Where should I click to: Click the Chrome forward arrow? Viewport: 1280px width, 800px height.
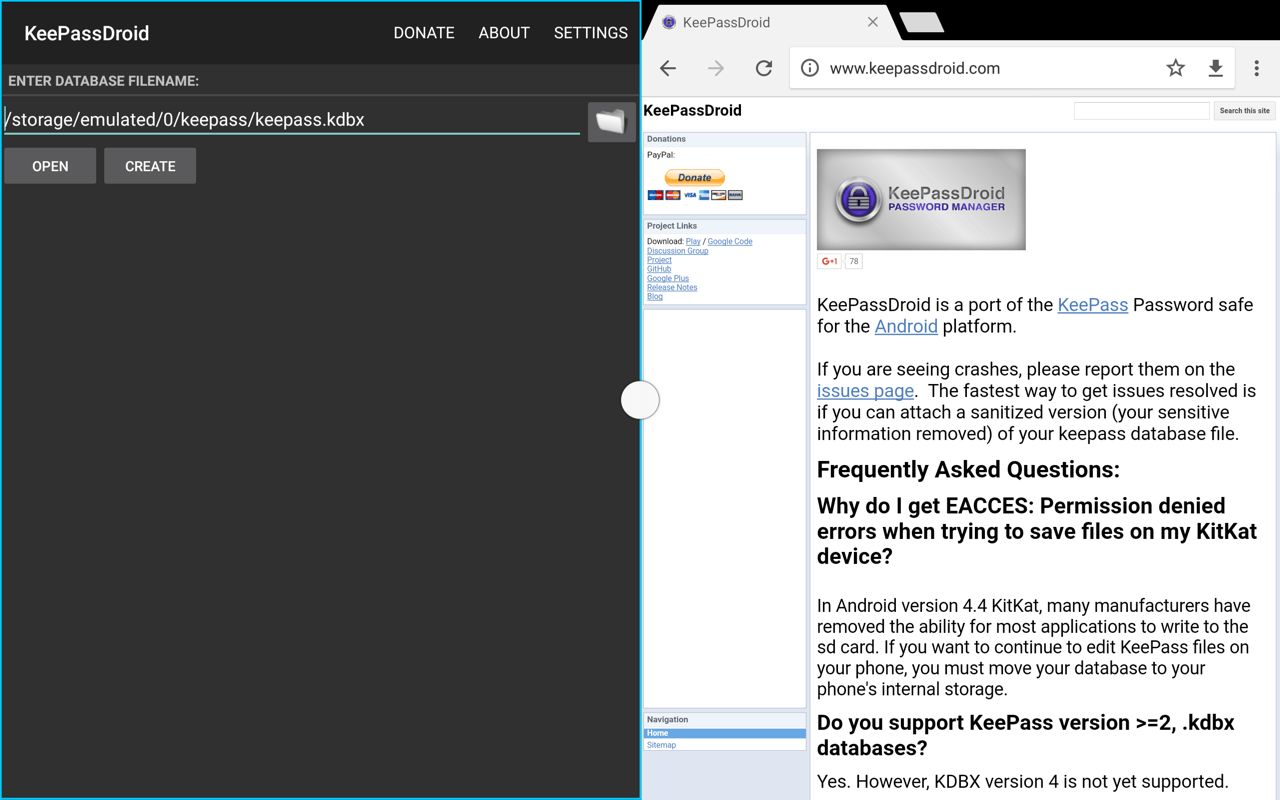tap(716, 68)
